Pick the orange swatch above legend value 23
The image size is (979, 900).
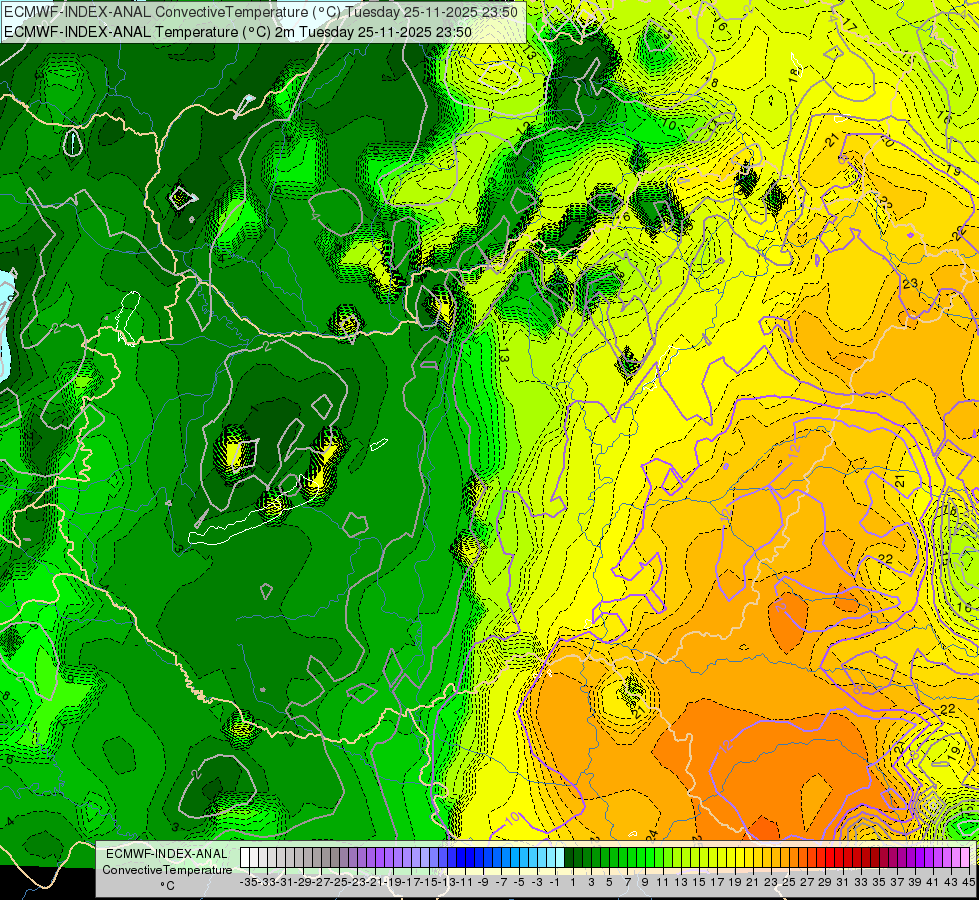click(x=767, y=858)
